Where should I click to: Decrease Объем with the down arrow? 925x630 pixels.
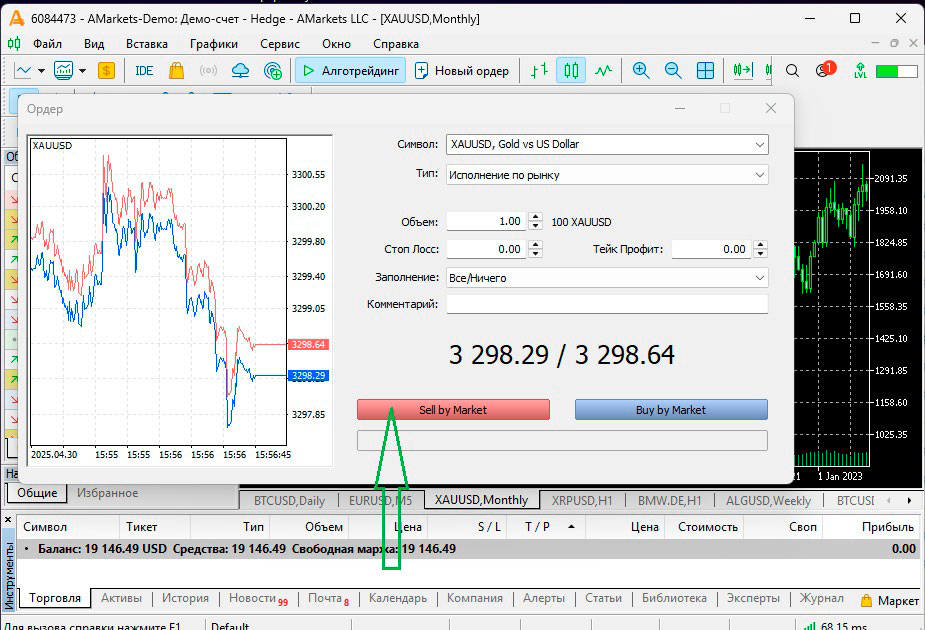pyautogui.click(x=535, y=226)
